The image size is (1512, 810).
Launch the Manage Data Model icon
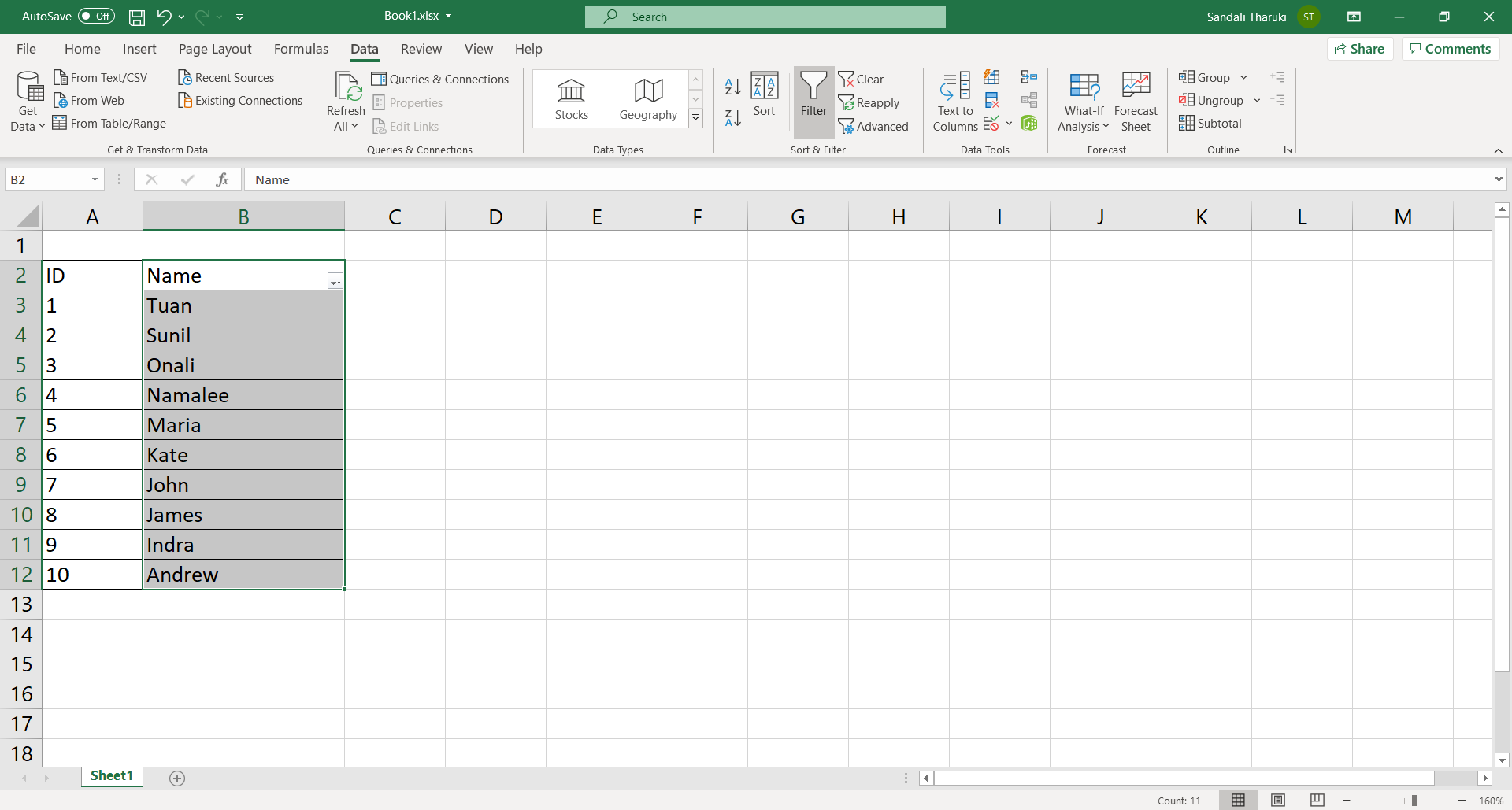tap(1029, 123)
